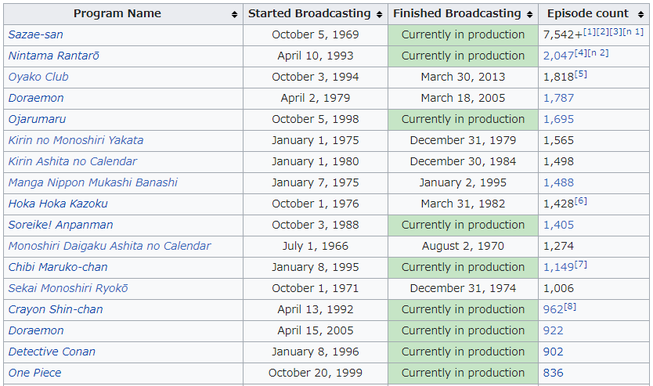Open Doraemon link started April 15, 2005

click(36, 331)
